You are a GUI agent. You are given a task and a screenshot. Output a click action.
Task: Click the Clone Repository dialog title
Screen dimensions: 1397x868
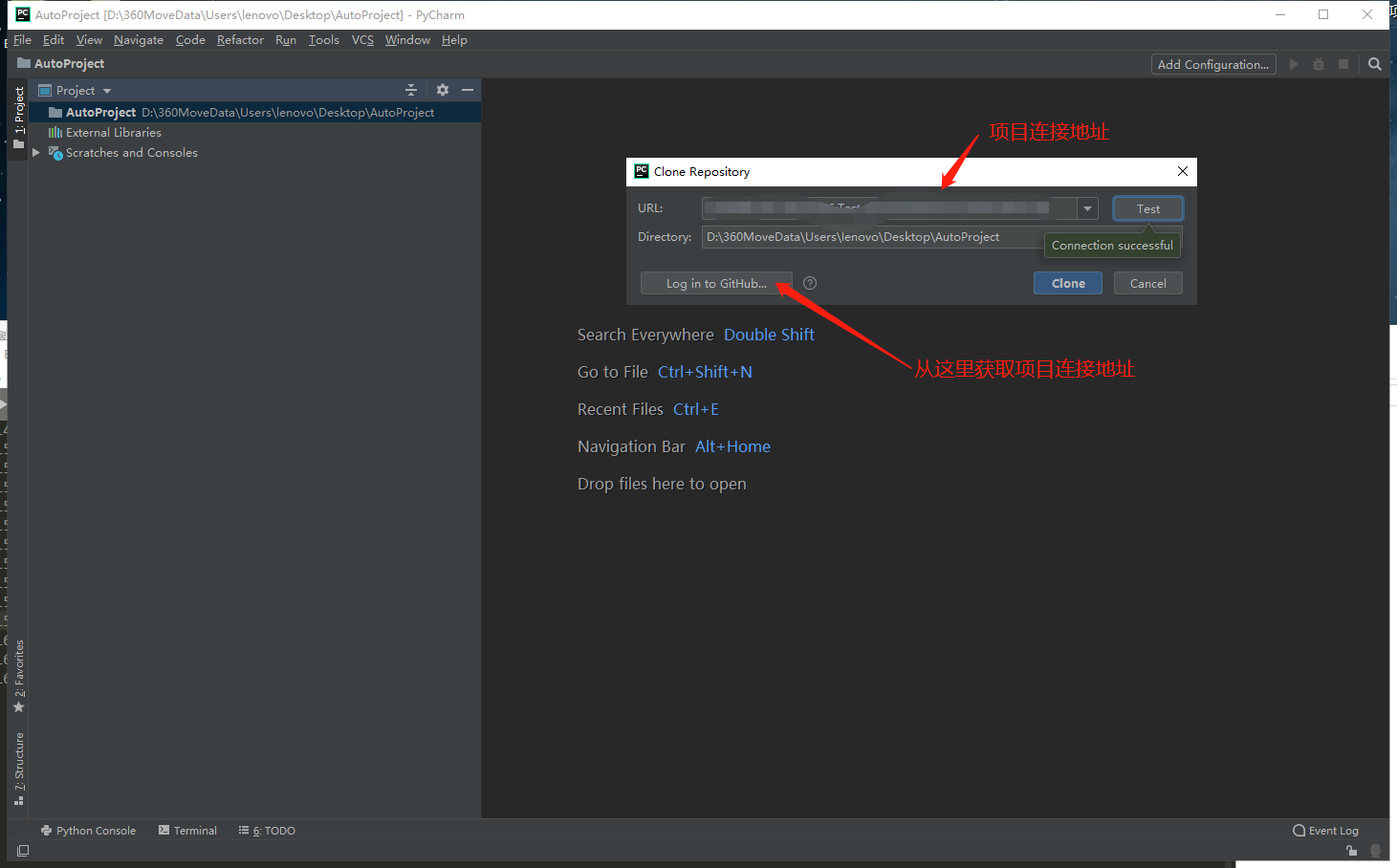[702, 172]
